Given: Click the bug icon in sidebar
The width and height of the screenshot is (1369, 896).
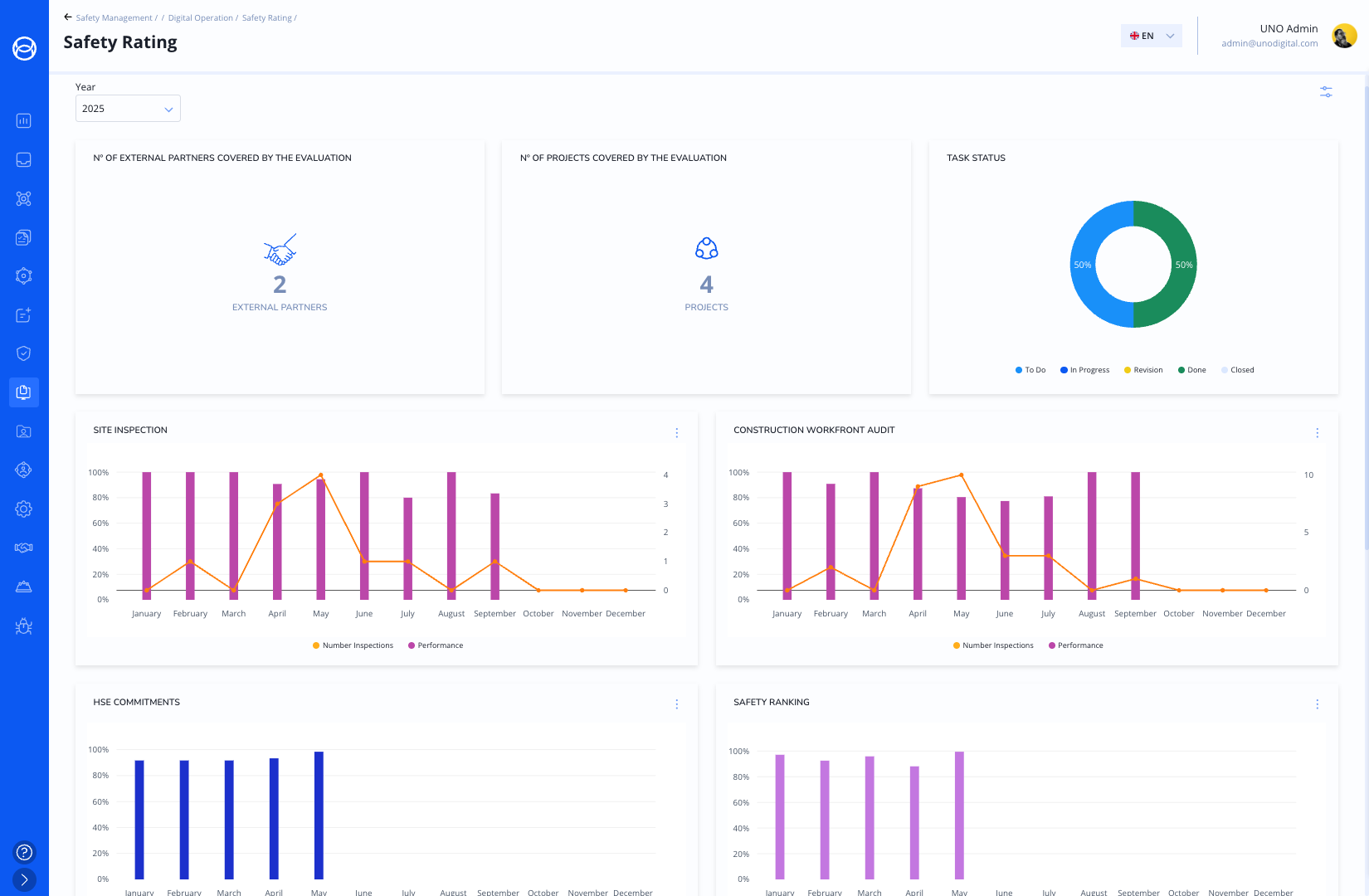Looking at the screenshot, I should (24, 626).
